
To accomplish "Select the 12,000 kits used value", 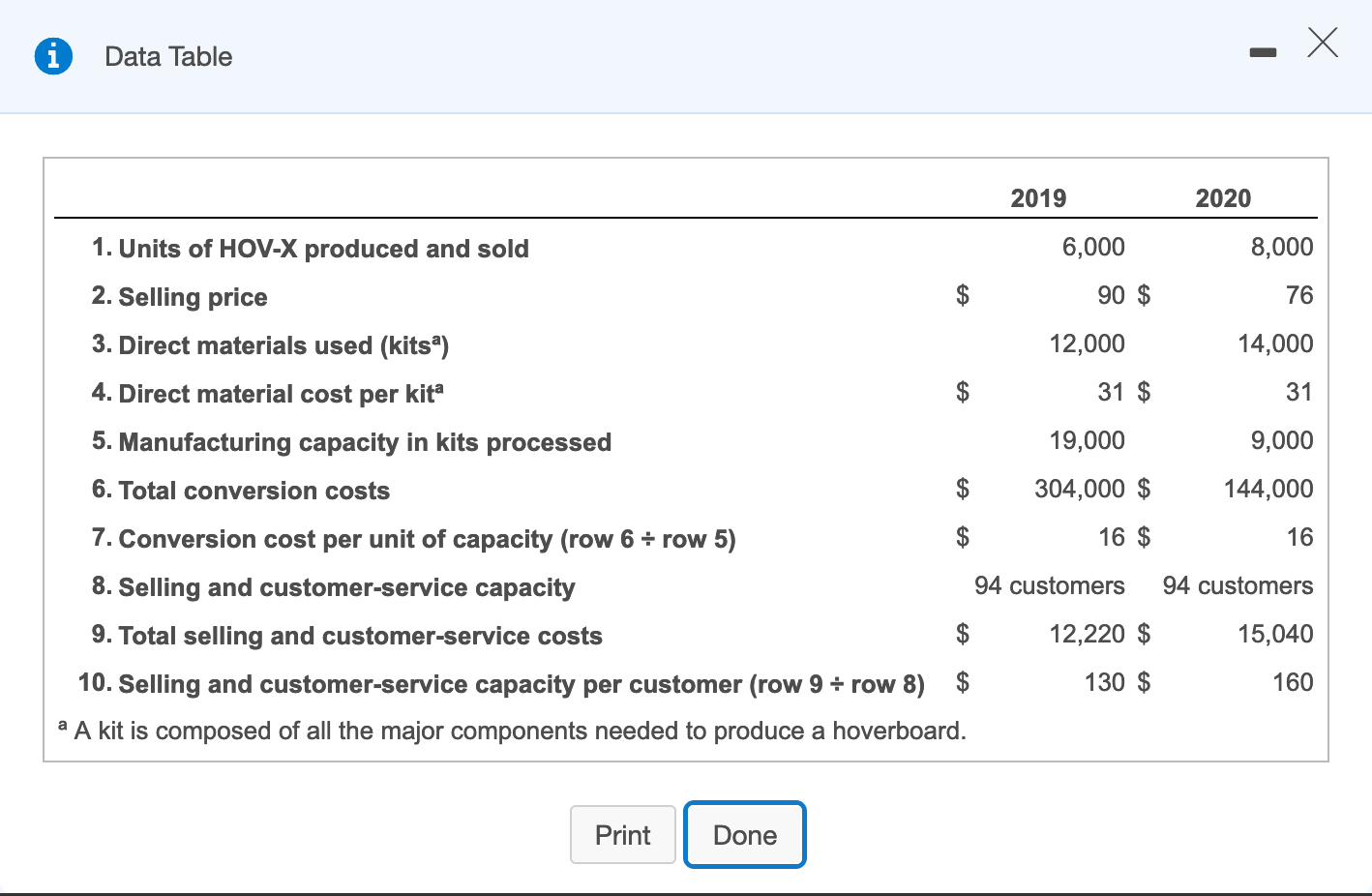I will click(x=1088, y=343).
